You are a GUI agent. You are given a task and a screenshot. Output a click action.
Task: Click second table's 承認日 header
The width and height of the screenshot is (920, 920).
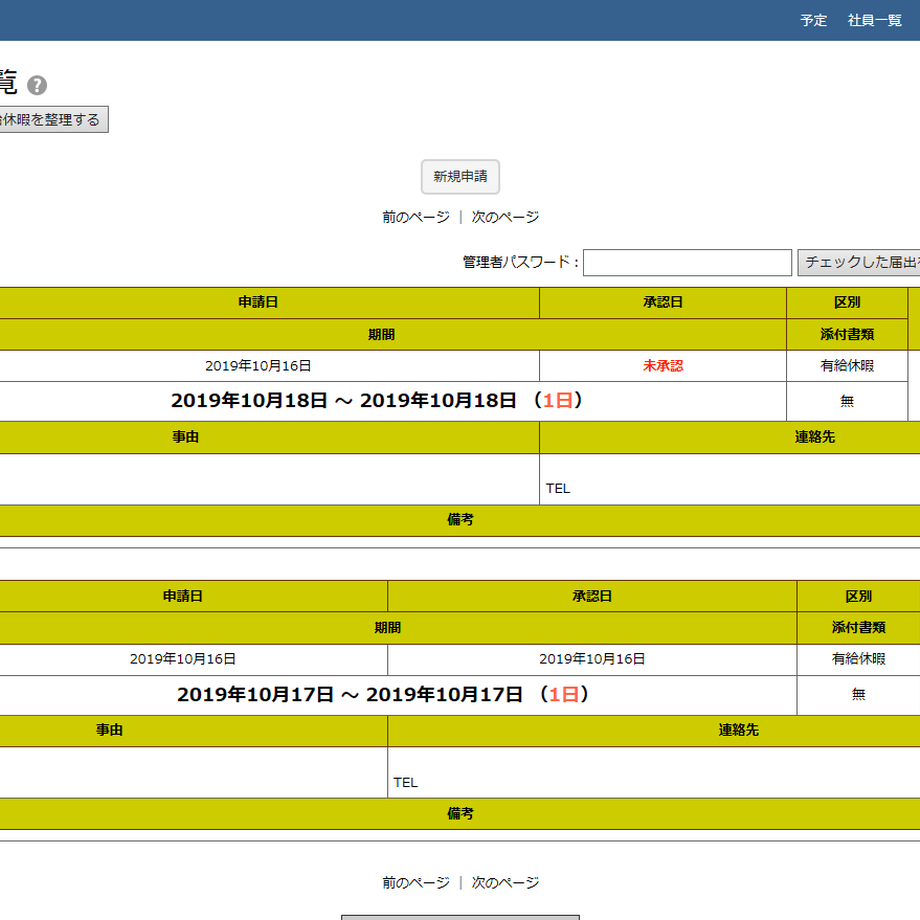[592, 596]
